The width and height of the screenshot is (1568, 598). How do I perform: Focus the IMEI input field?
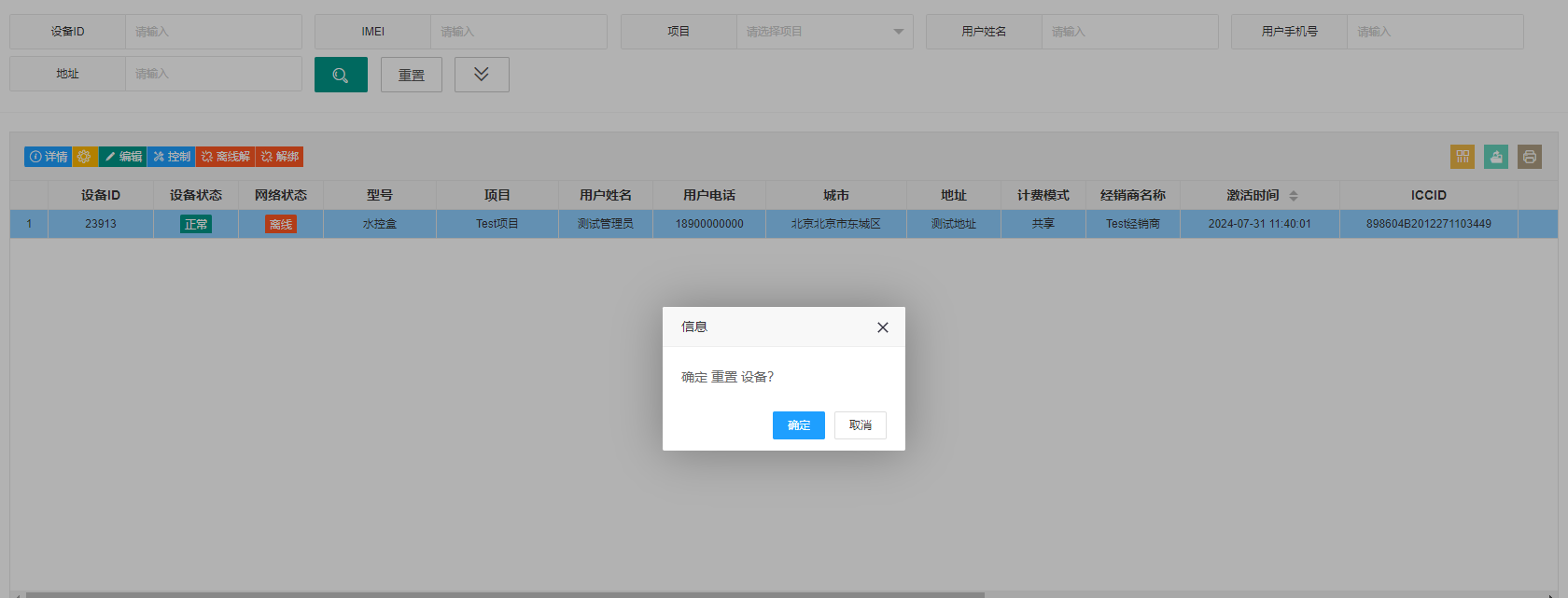tap(519, 32)
